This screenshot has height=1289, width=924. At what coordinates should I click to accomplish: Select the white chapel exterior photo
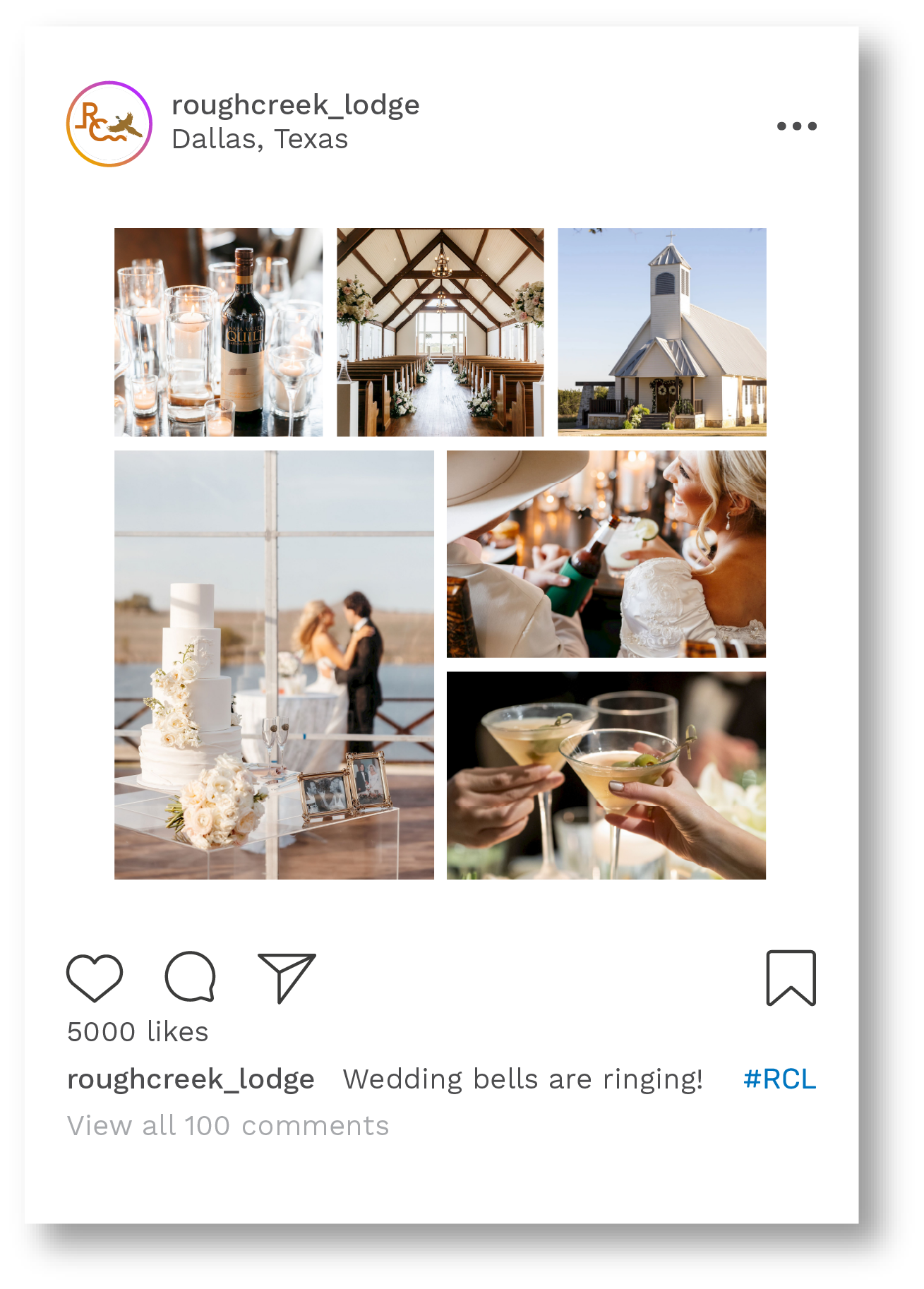tap(662, 332)
